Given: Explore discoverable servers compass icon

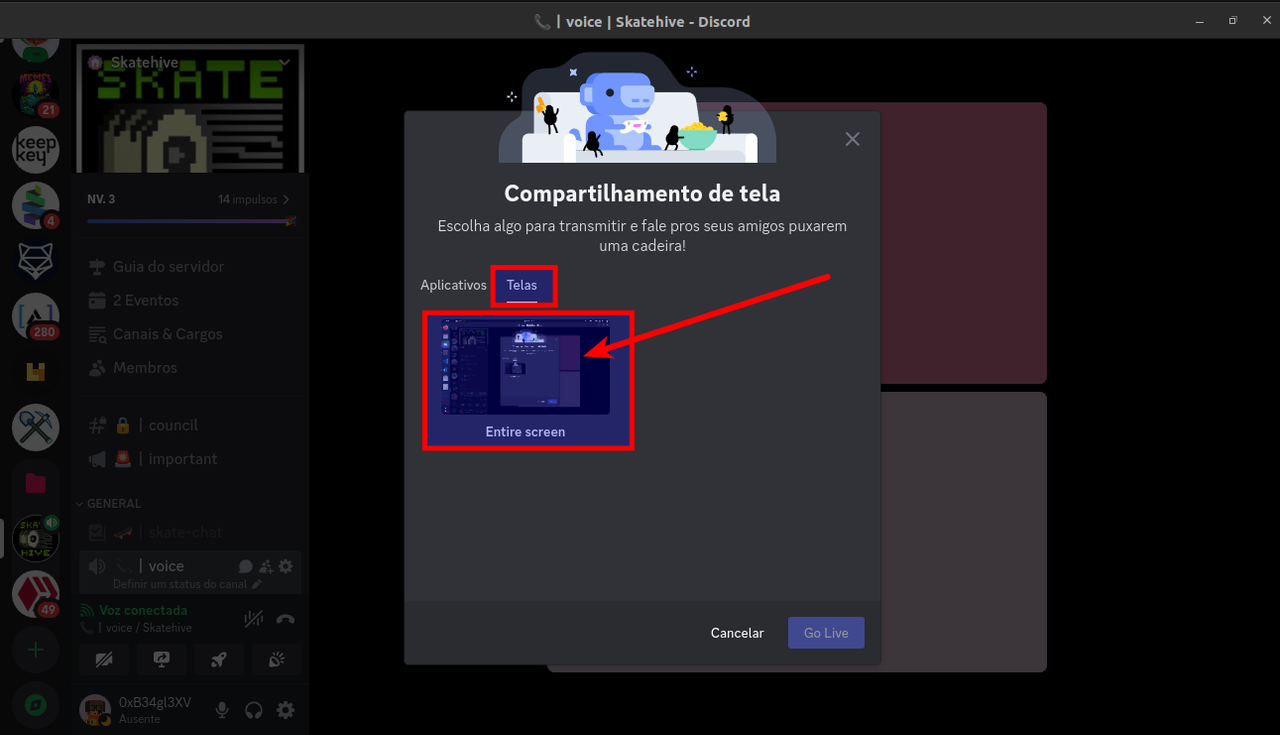Looking at the screenshot, I should [x=35, y=706].
